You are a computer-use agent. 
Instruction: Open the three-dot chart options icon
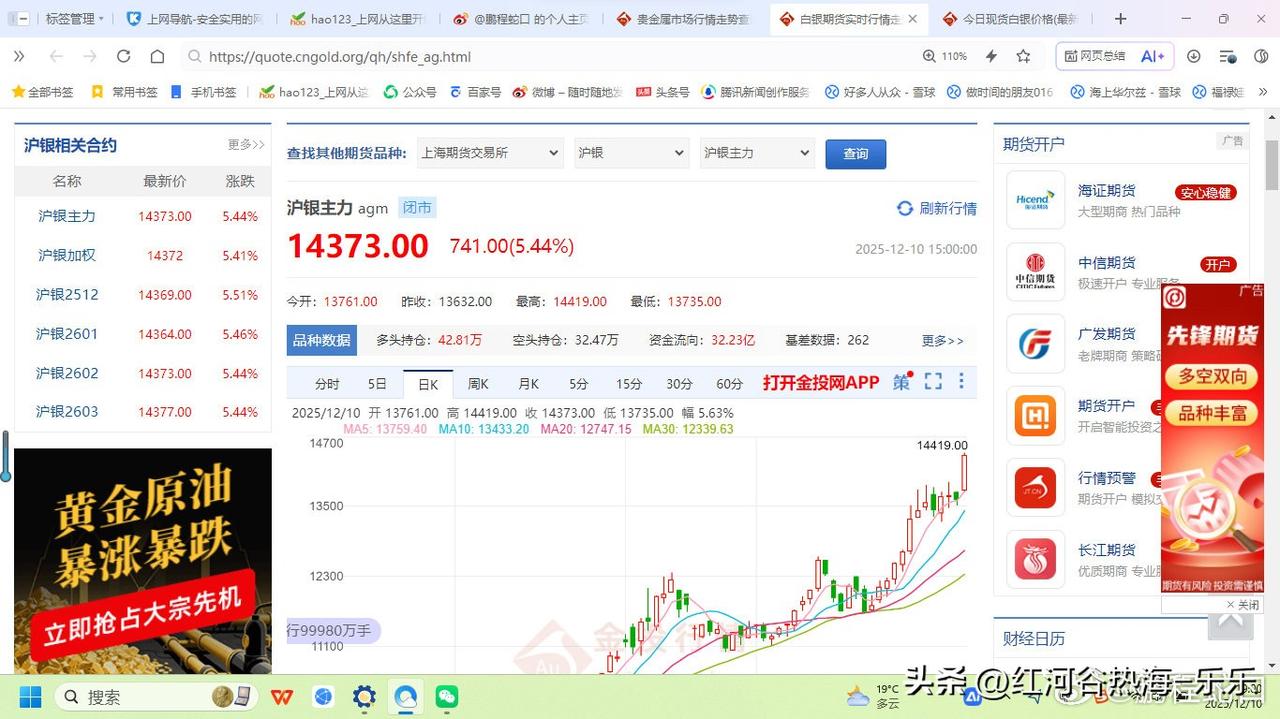961,382
